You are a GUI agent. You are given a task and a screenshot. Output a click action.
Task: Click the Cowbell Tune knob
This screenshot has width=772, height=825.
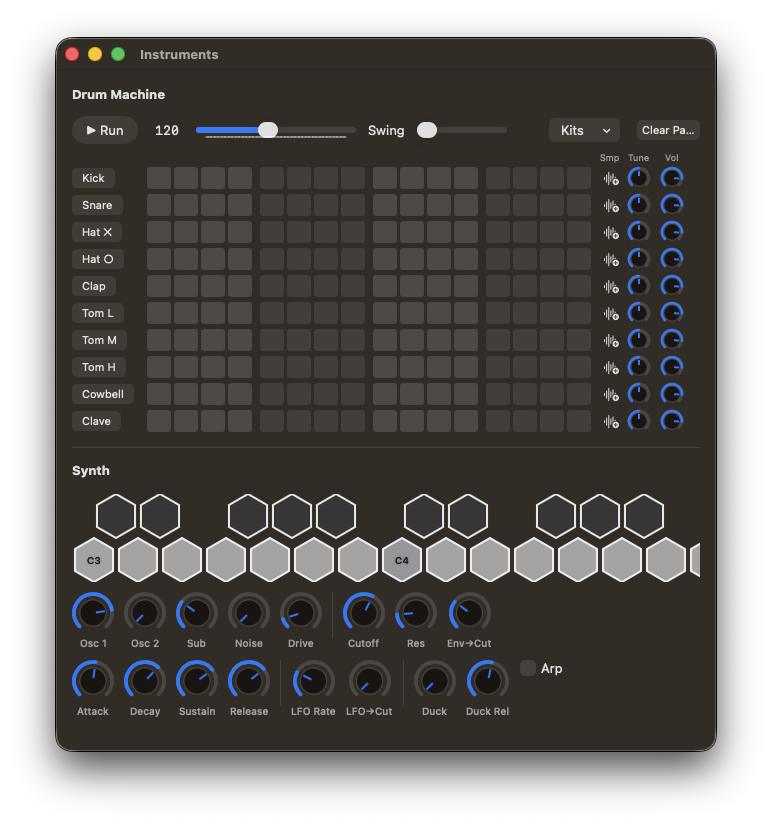point(638,394)
